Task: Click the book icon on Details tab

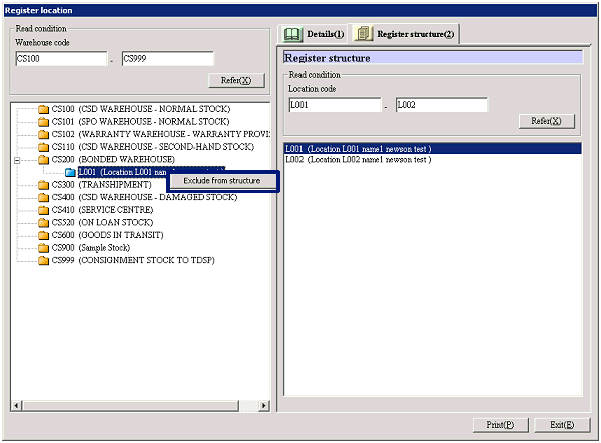Action: click(293, 35)
